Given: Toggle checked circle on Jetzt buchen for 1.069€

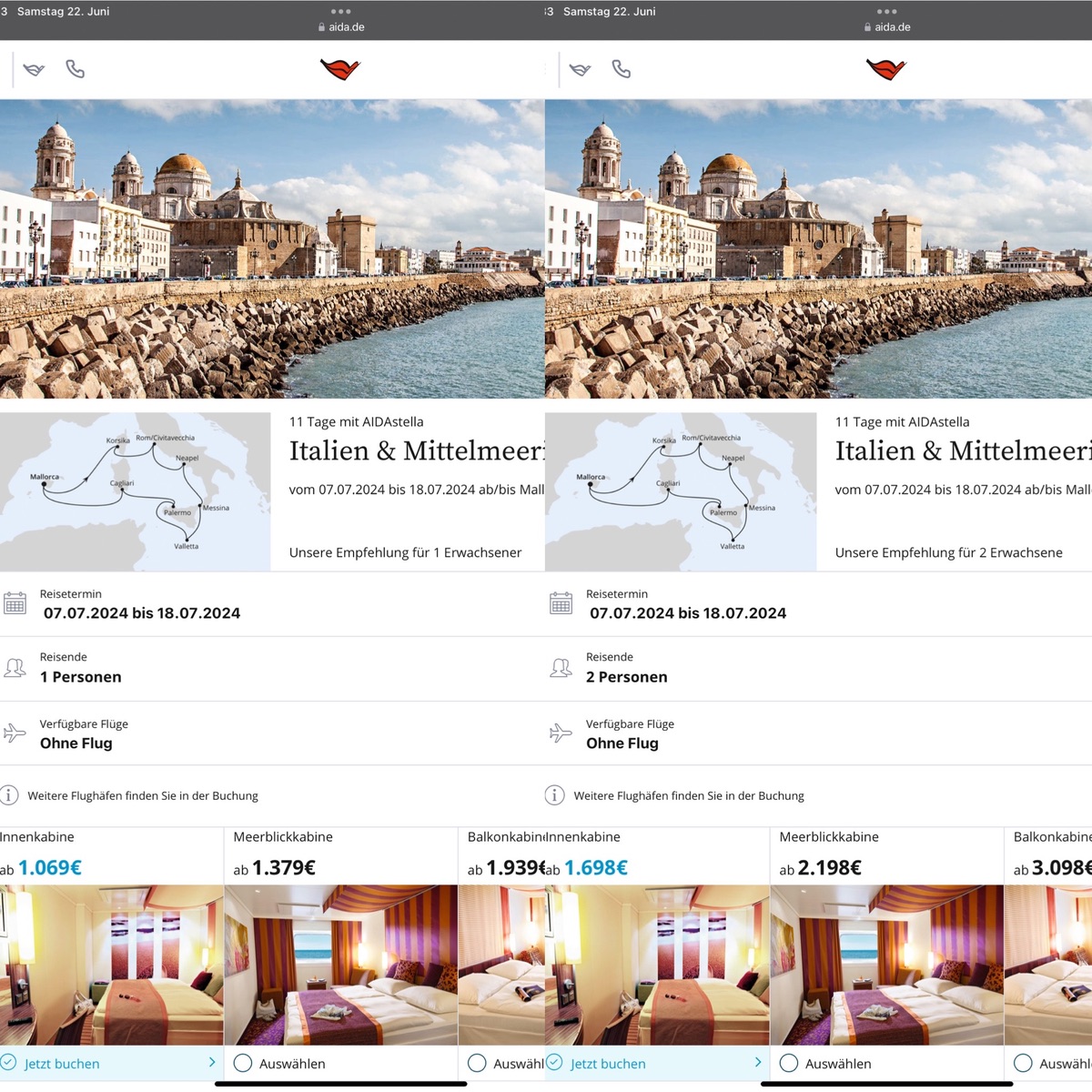Looking at the screenshot, I should pyautogui.click(x=9, y=1062).
